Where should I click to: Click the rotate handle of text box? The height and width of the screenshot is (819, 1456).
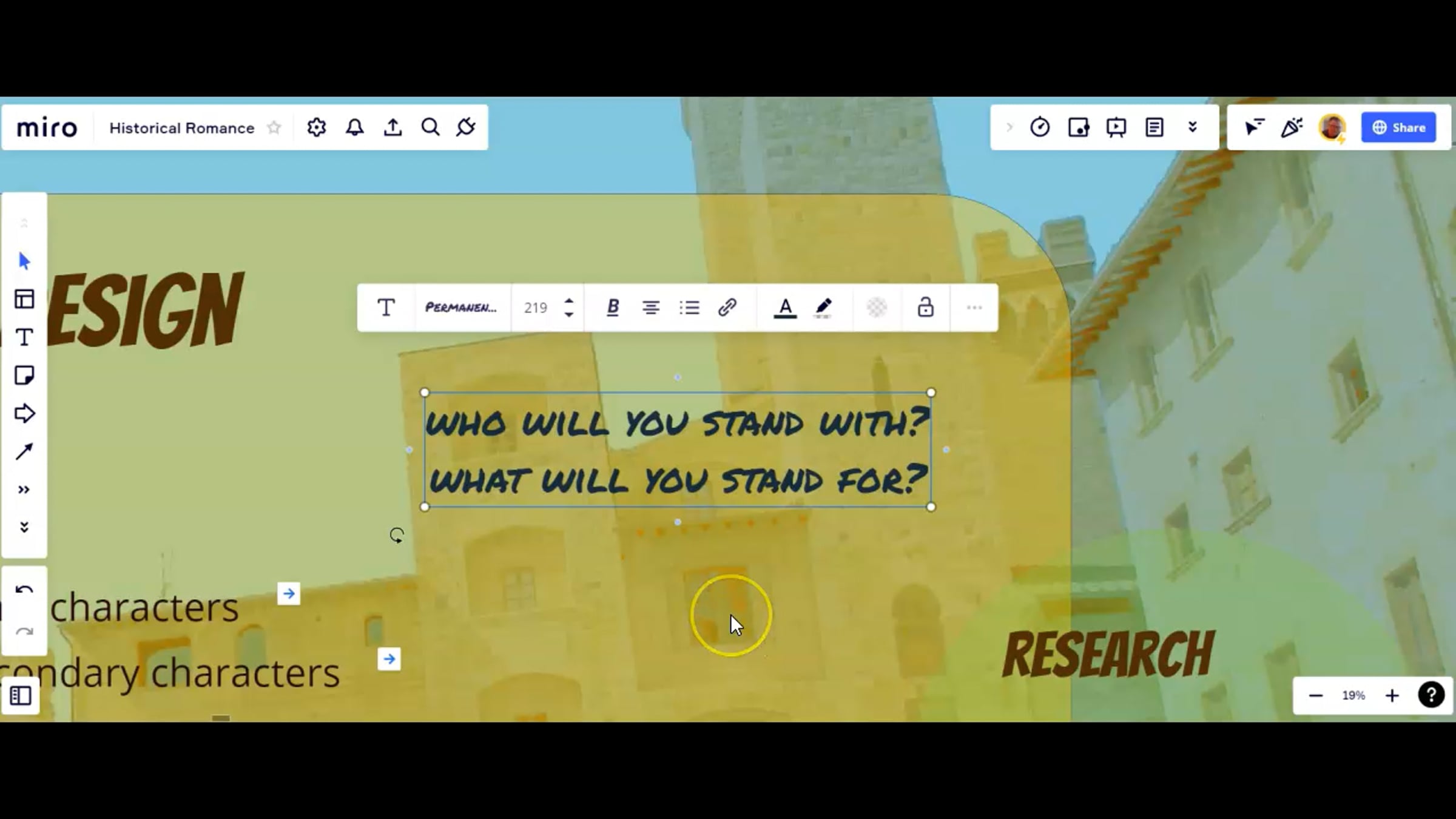click(x=397, y=535)
